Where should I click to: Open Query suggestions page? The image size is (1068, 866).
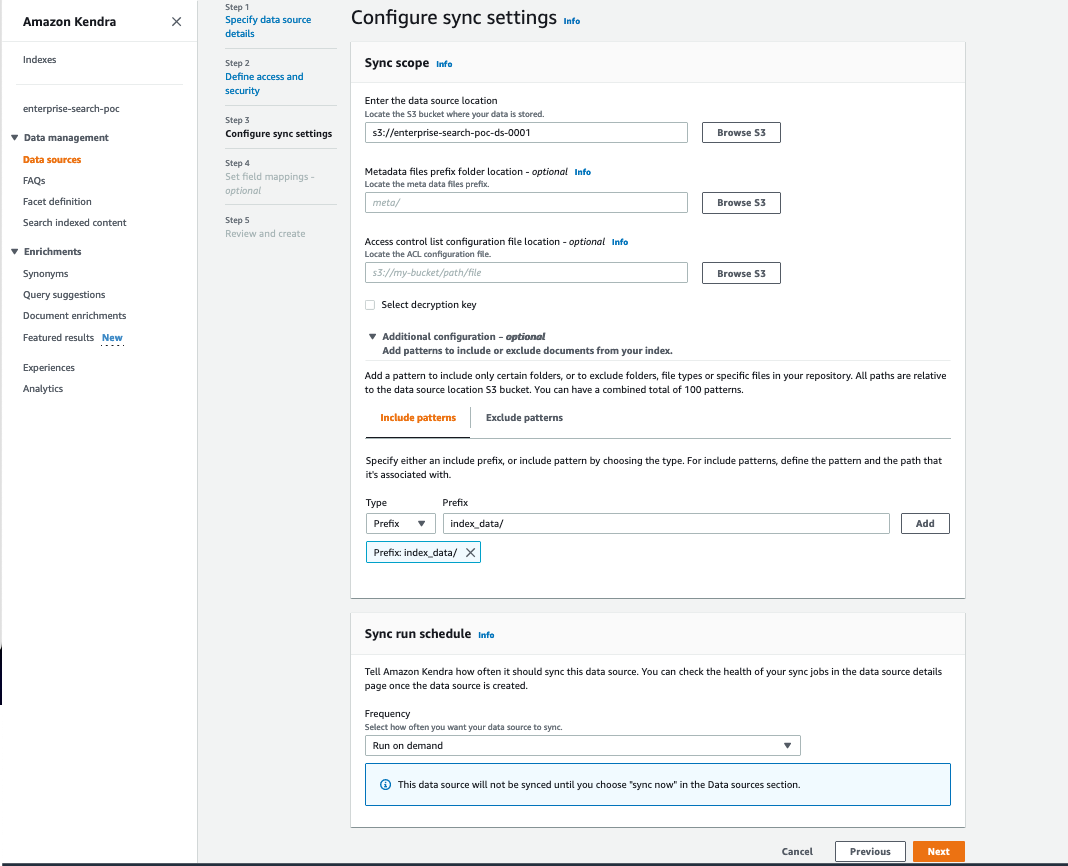click(x=64, y=295)
